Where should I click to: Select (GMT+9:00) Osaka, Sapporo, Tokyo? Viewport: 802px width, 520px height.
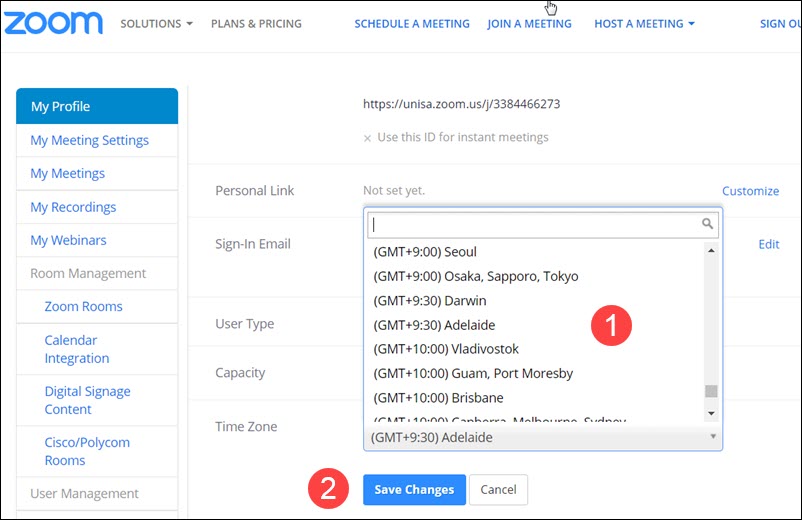(534, 276)
